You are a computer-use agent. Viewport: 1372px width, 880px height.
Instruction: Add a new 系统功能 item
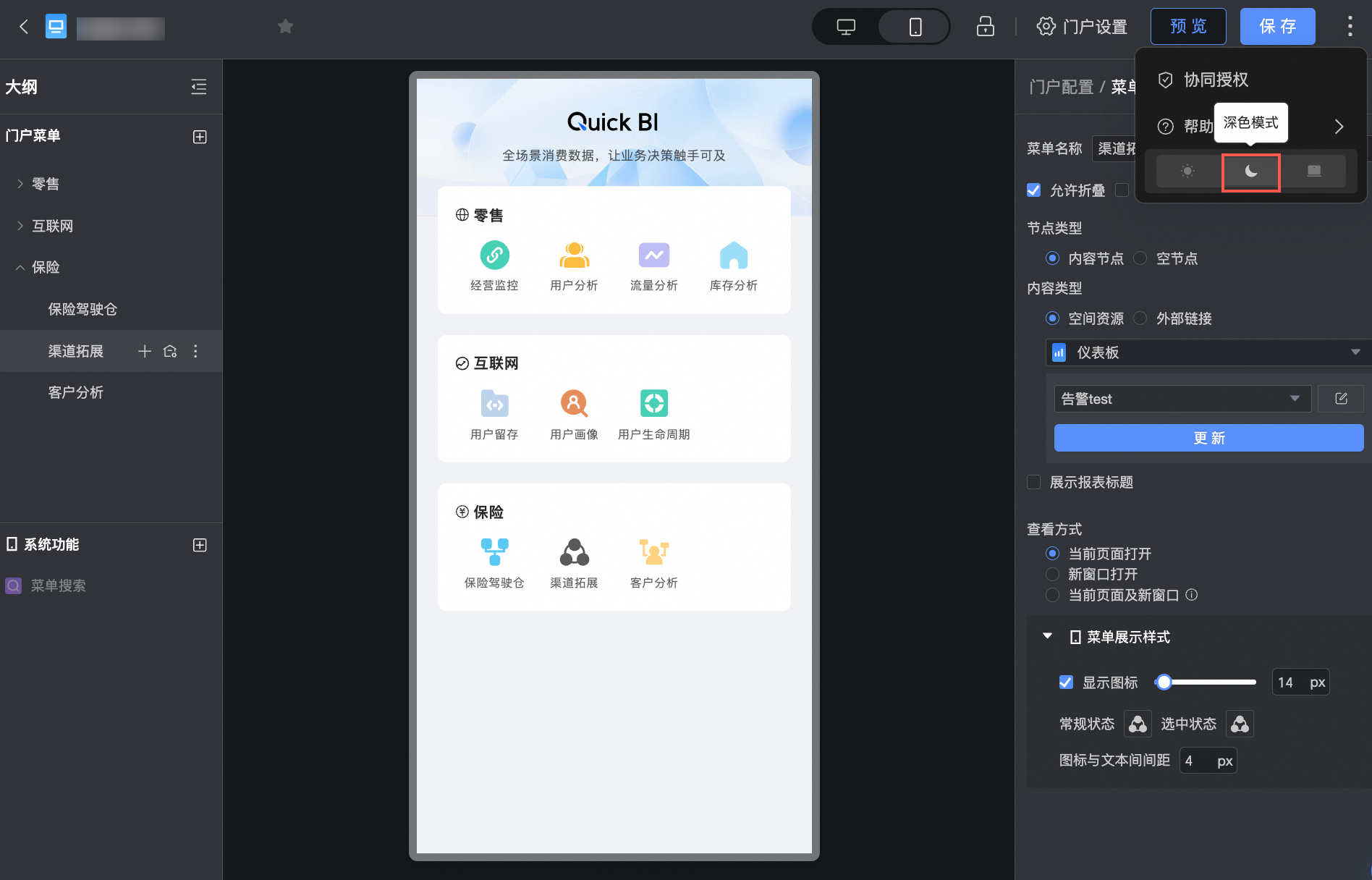[200, 545]
